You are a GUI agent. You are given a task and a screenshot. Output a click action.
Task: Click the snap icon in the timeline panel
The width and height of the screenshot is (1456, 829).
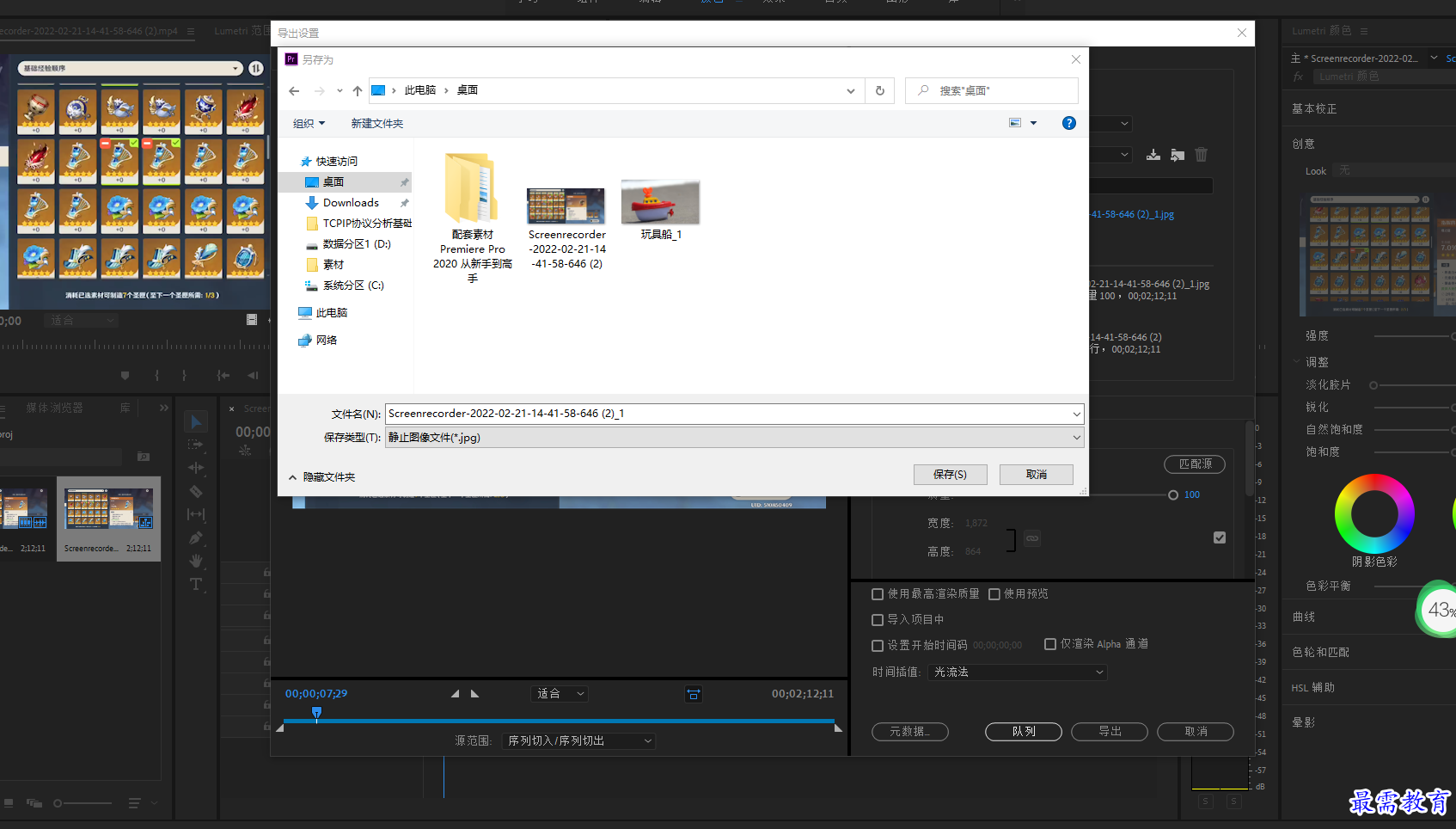tap(245, 450)
